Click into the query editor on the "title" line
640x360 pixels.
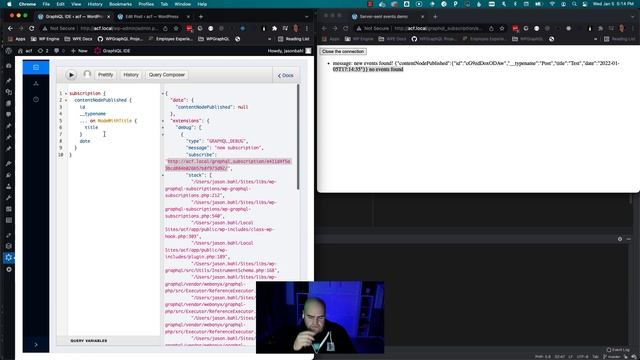coord(91,127)
